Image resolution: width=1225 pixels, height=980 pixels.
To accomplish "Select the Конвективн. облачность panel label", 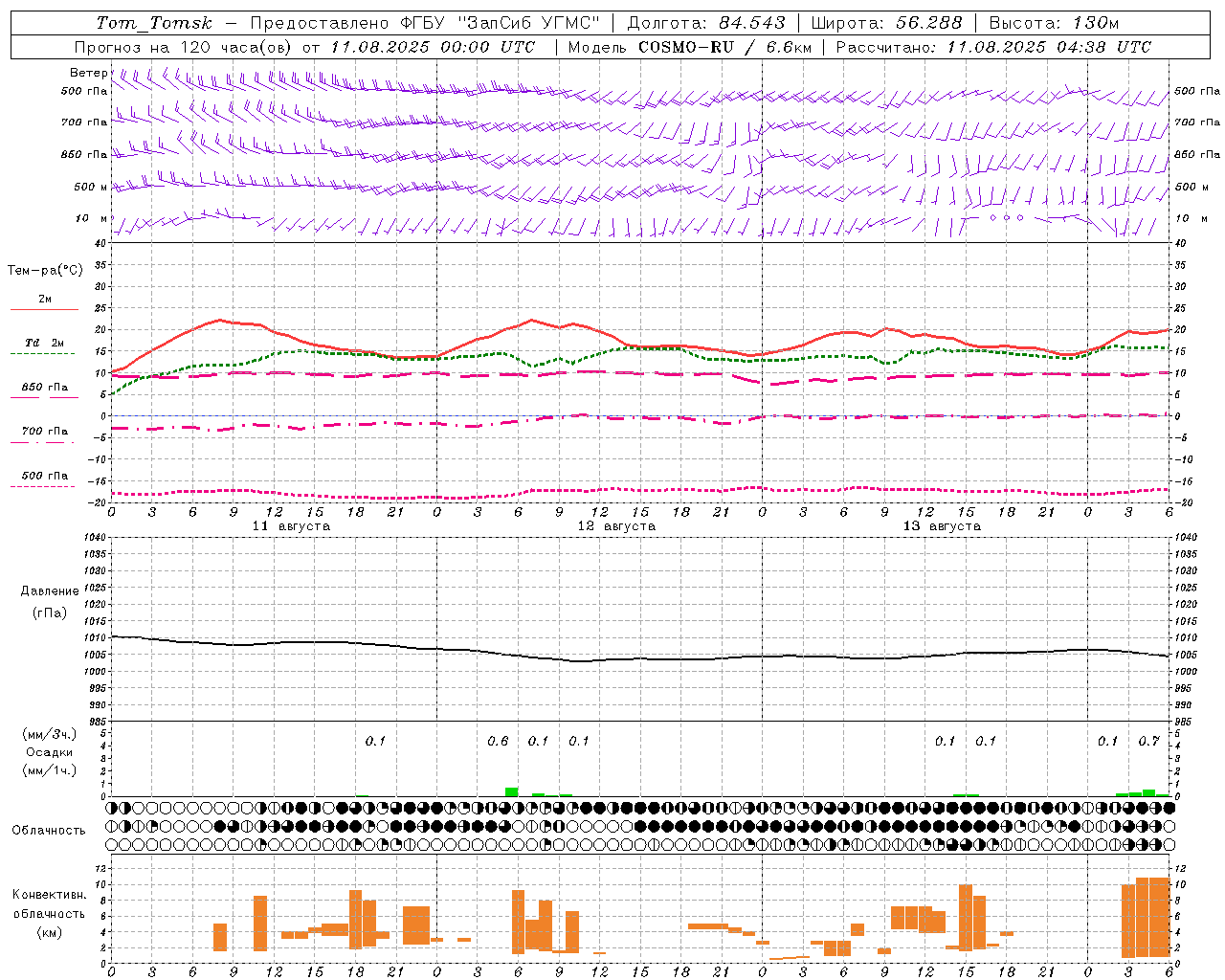I will (x=49, y=903).
